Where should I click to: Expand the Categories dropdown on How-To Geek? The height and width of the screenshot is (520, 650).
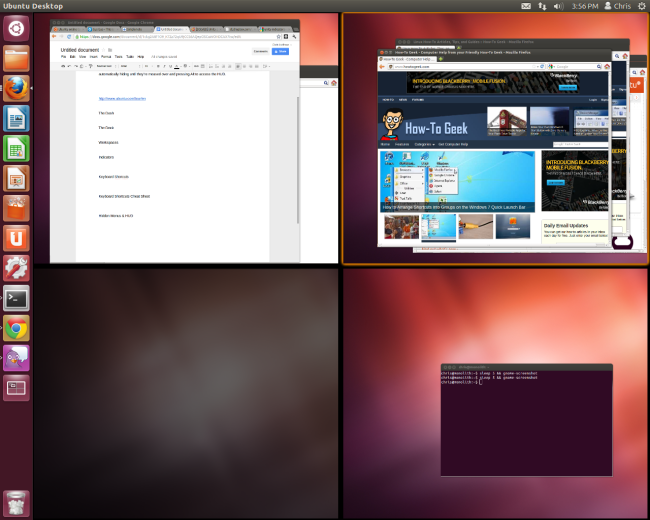click(x=424, y=144)
